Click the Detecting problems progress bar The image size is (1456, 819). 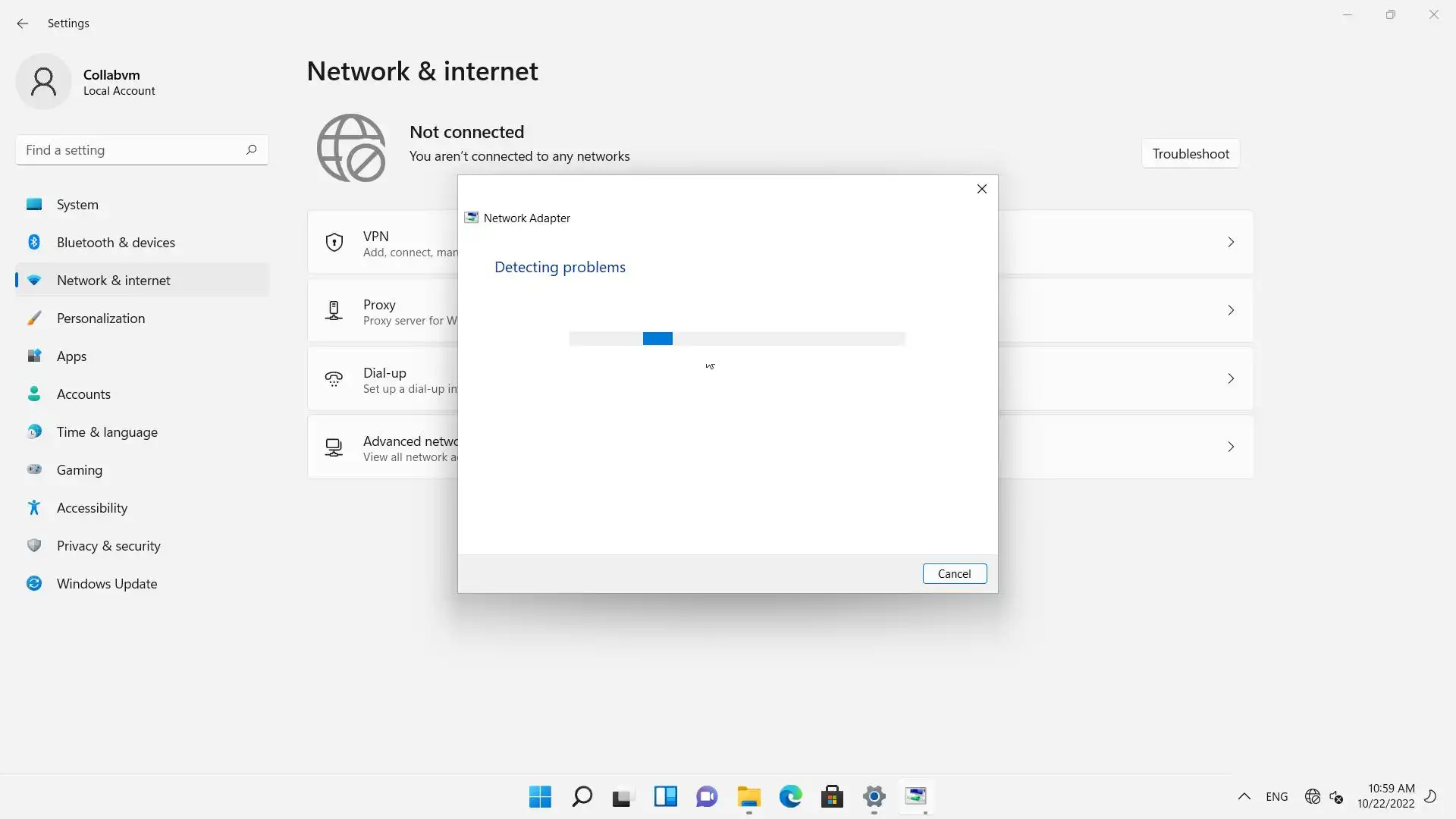click(736, 339)
